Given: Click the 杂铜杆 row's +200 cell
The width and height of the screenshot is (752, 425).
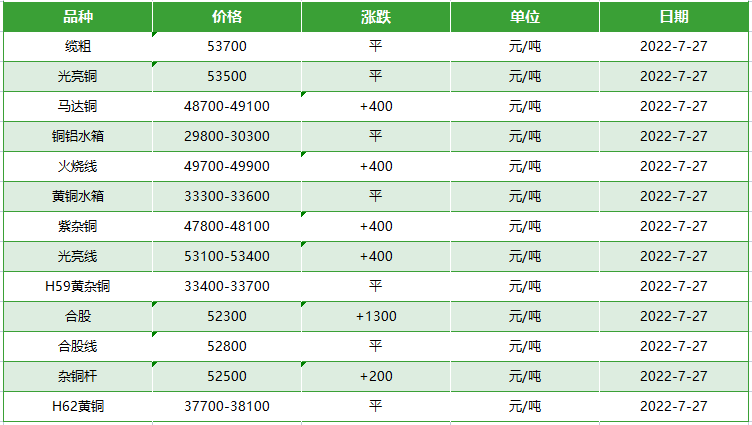Looking at the screenshot, I should 376,376.
